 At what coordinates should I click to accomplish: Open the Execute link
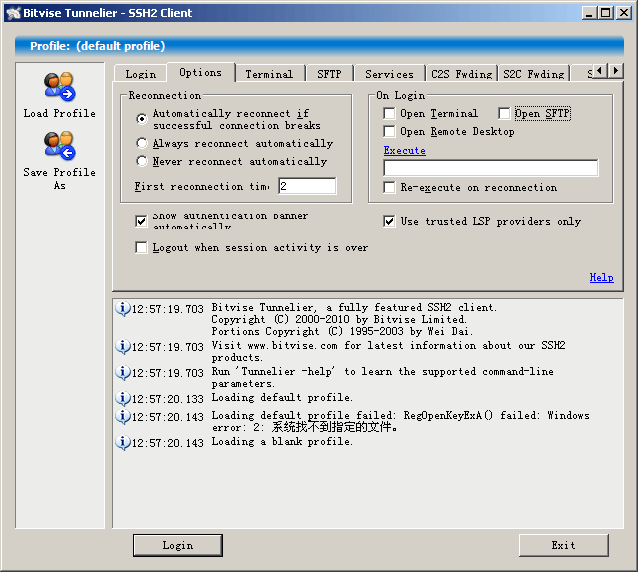point(404,151)
